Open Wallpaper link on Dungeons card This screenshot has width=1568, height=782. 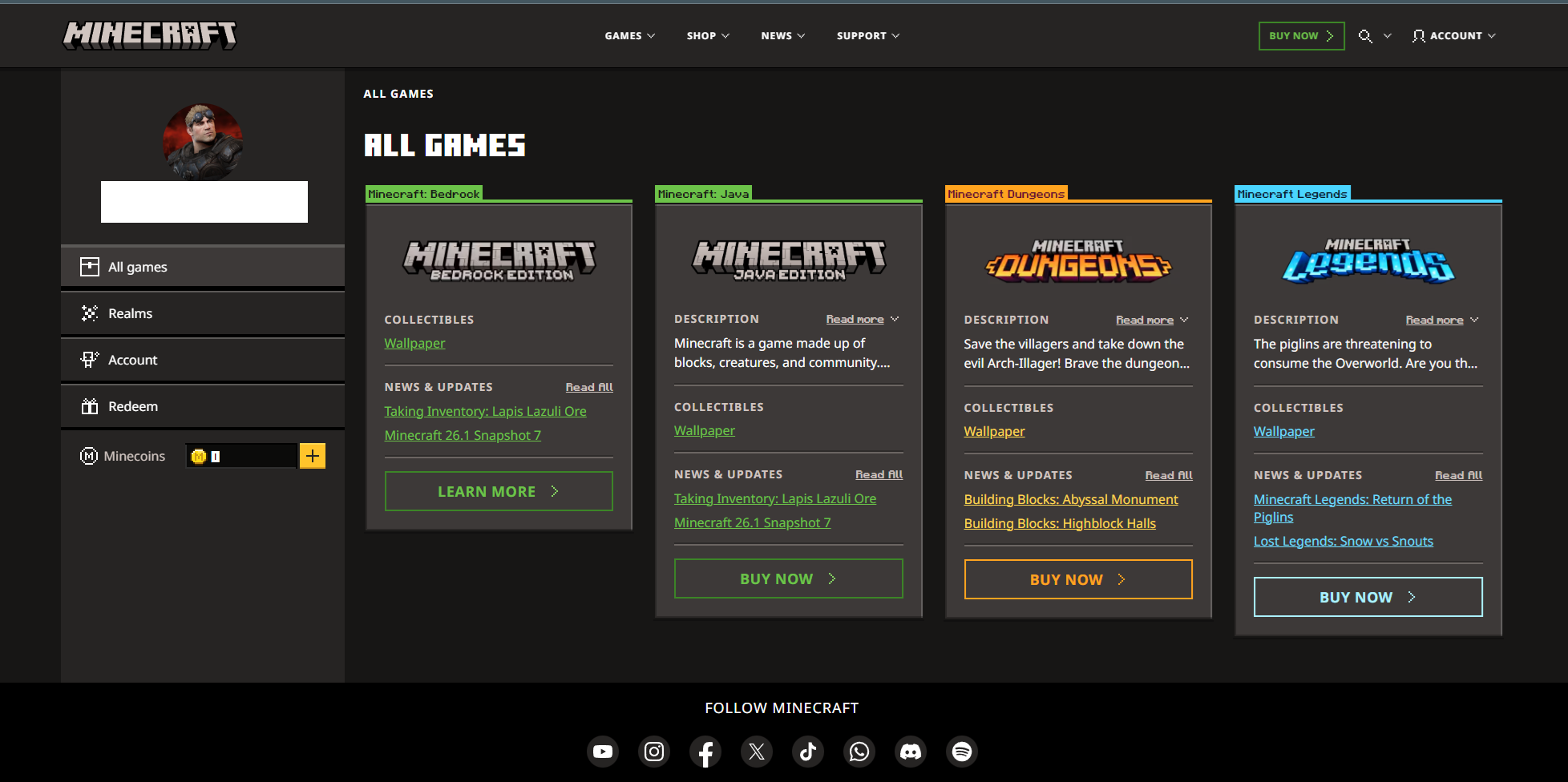994,431
